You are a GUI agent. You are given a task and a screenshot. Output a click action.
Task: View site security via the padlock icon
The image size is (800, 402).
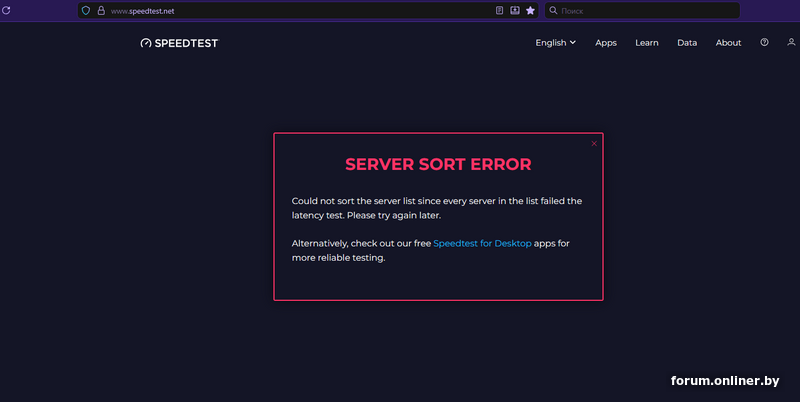point(101,10)
